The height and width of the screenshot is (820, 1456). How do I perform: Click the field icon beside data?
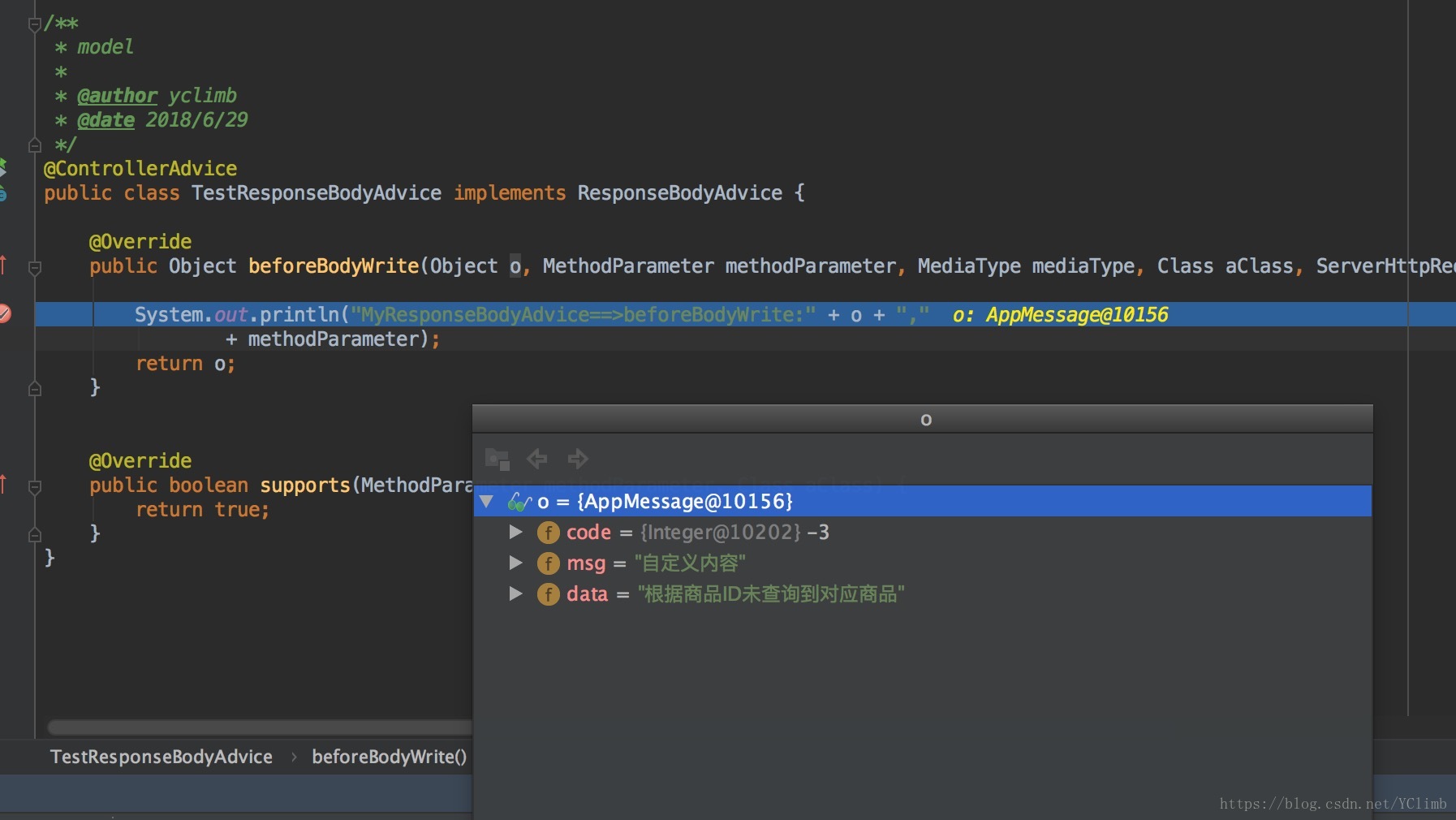549,594
